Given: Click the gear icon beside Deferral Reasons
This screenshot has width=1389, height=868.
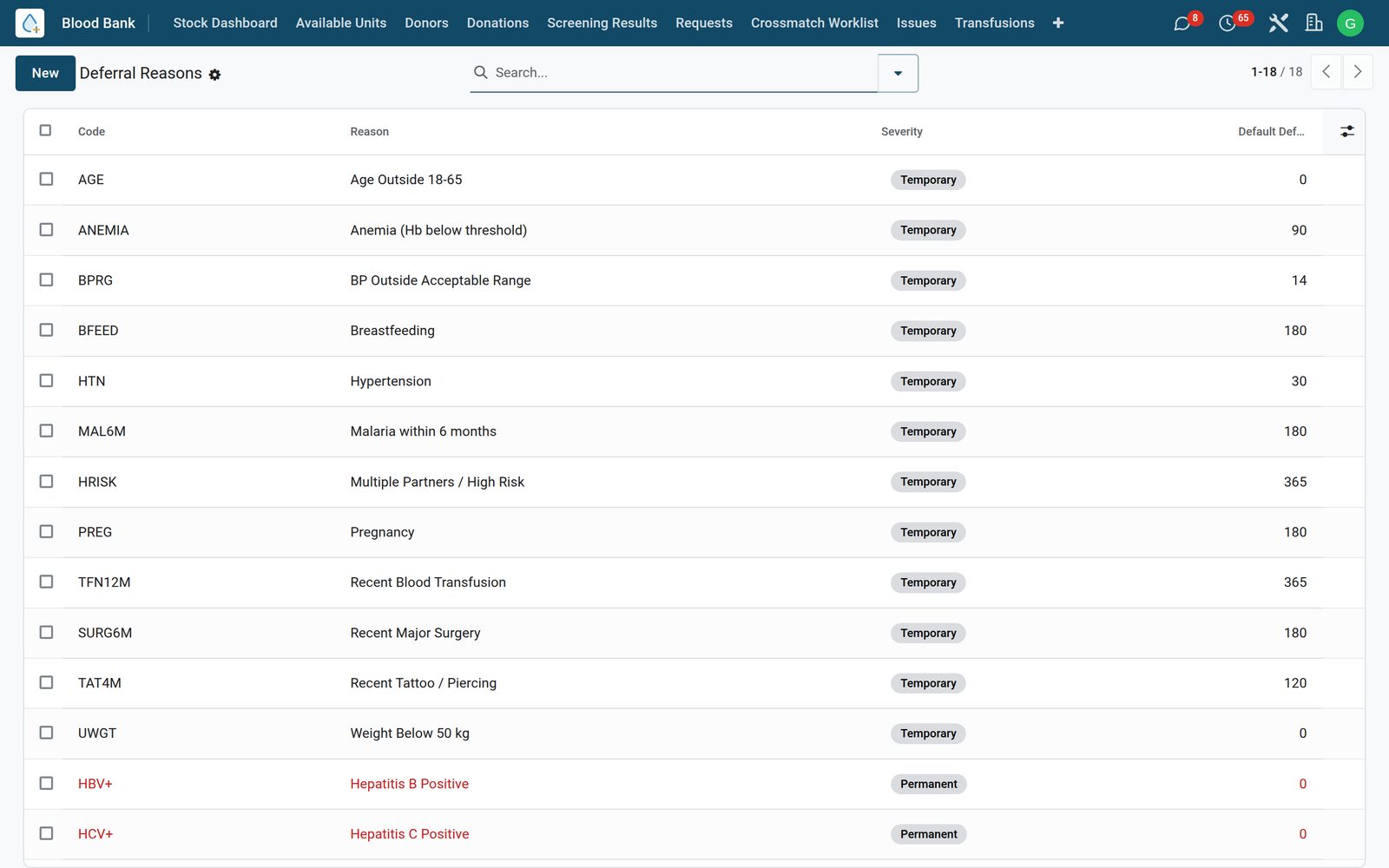Looking at the screenshot, I should (214, 75).
